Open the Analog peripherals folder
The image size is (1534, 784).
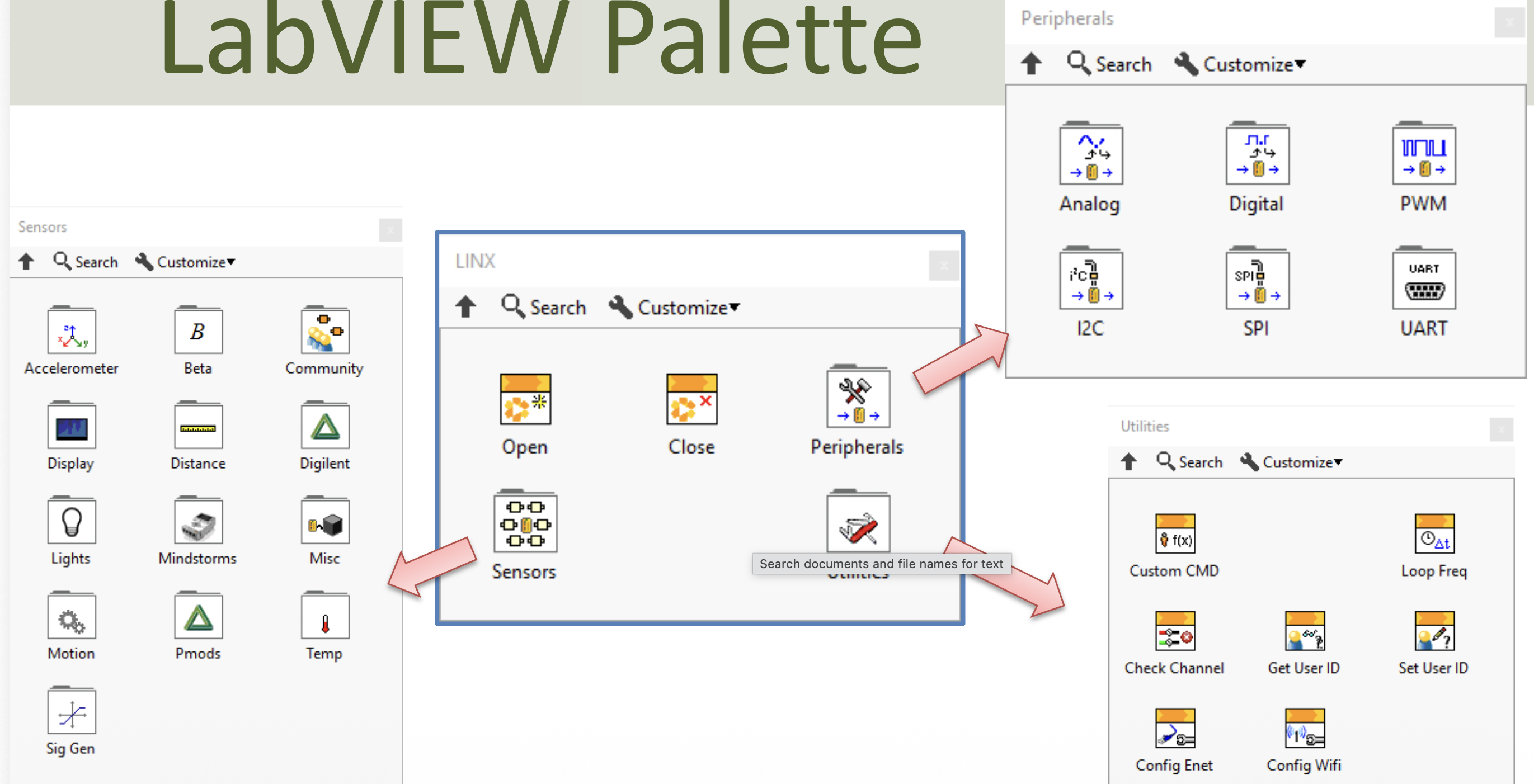[1091, 154]
